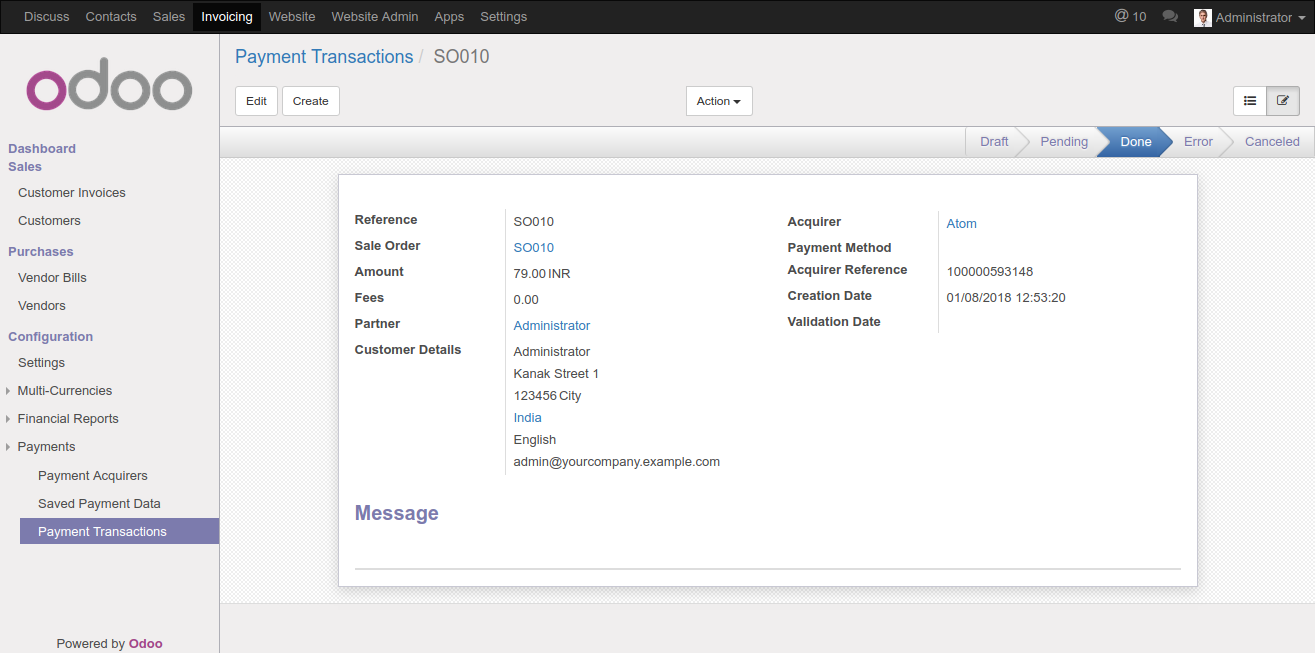Go back to Payment Transactions breadcrumb
1315x653 pixels.
tap(324, 57)
